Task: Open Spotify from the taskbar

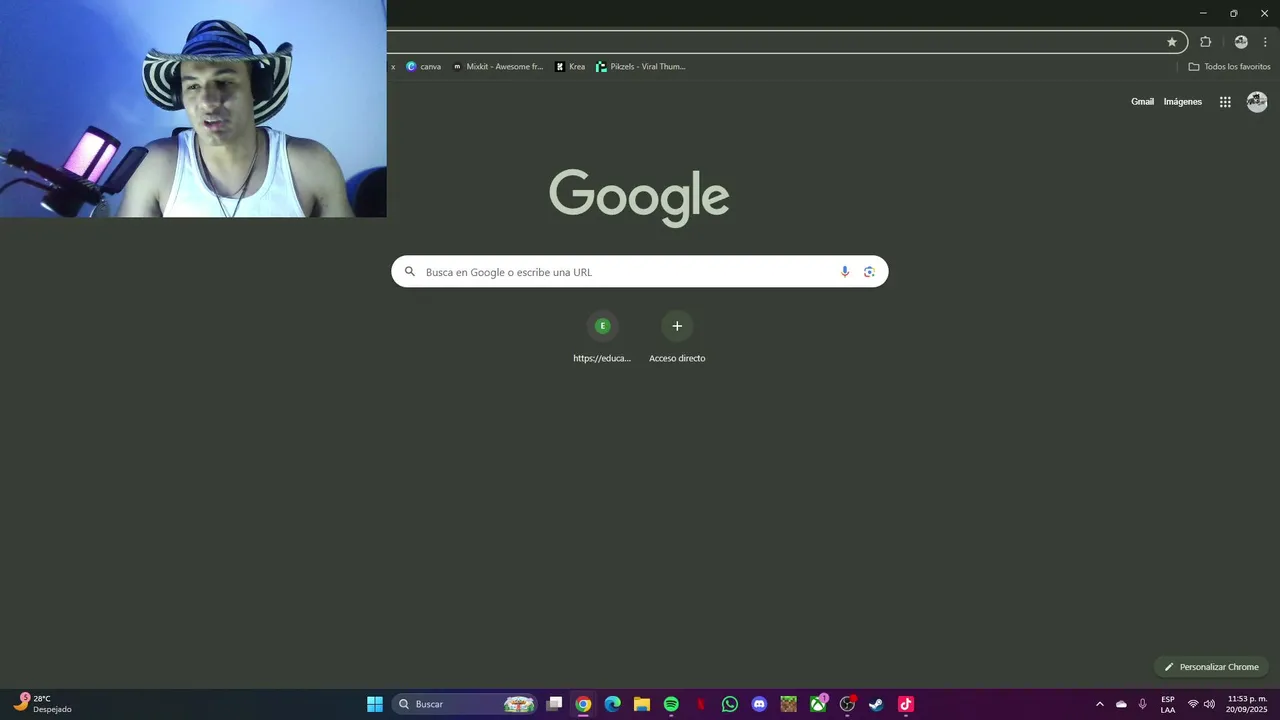Action: [671, 704]
